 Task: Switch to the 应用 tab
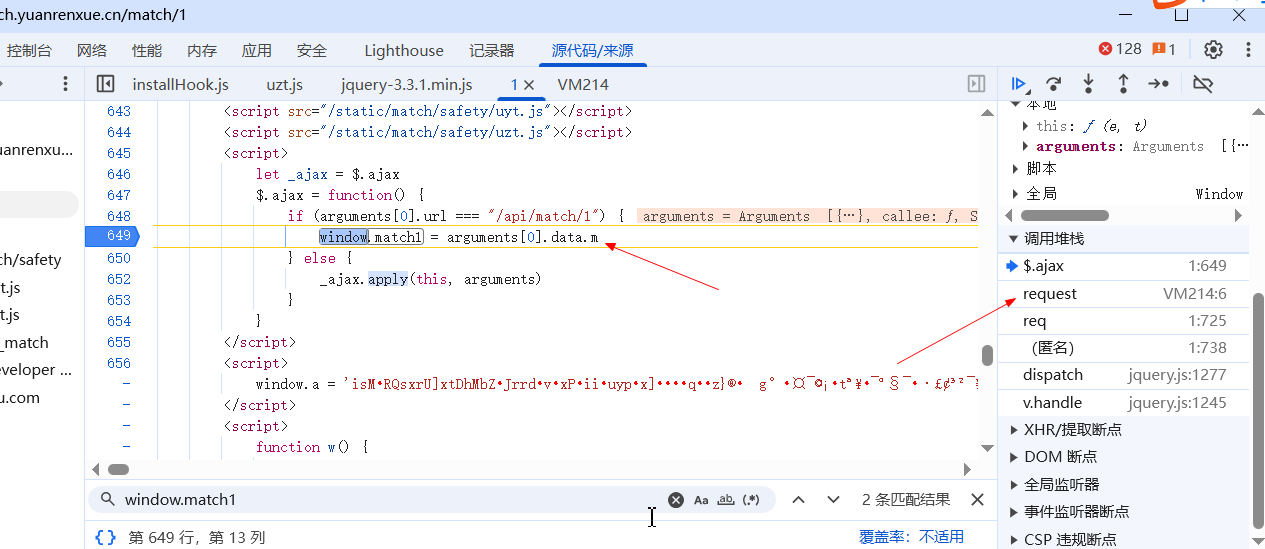(x=257, y=50)
